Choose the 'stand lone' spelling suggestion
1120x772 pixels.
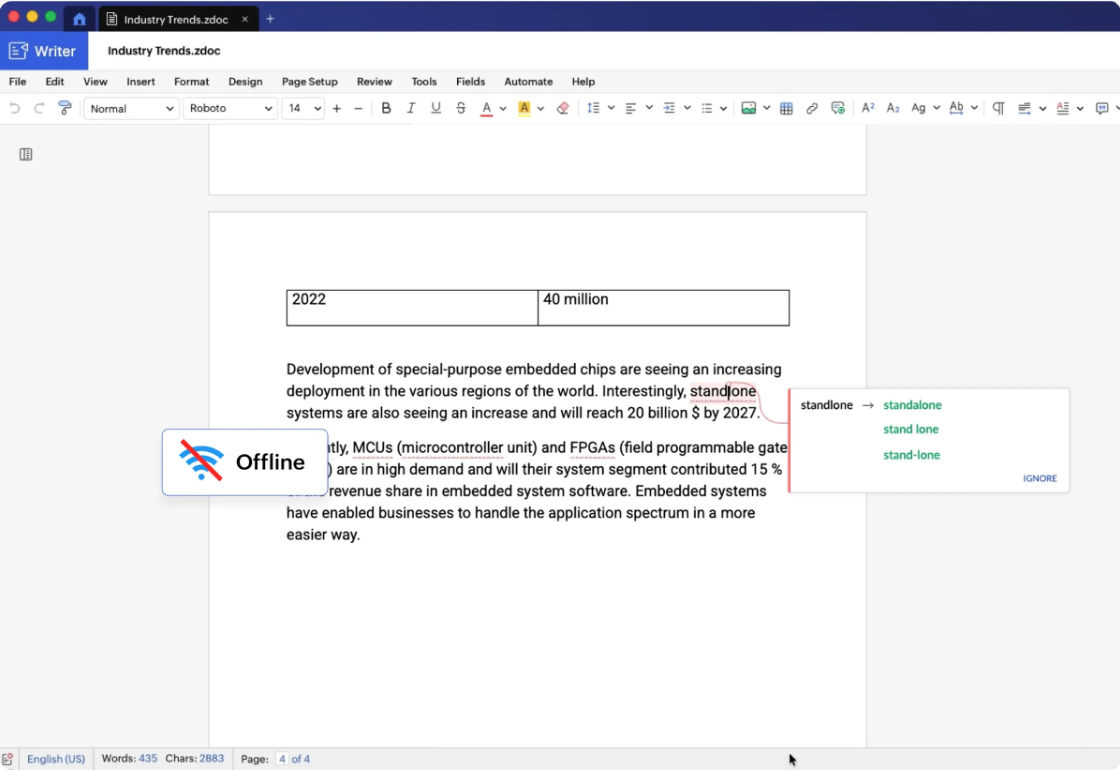pos(911,429)
